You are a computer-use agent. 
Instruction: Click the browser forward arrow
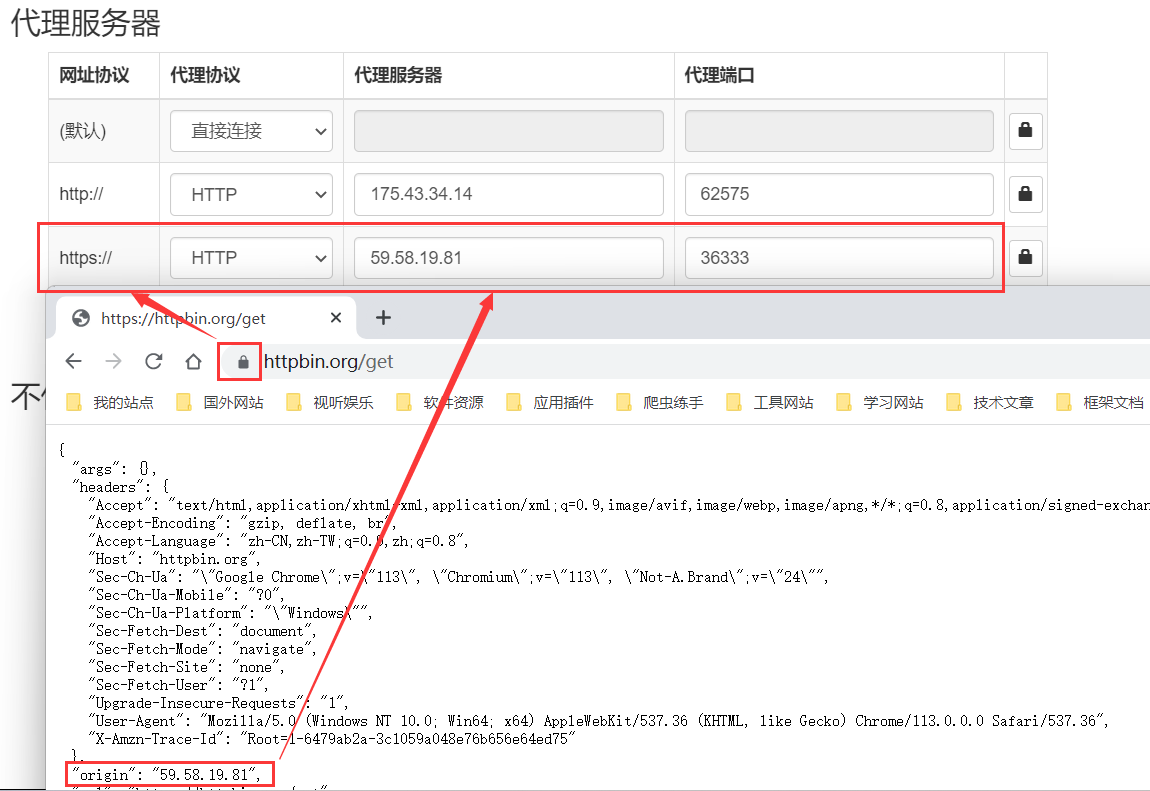(114, 361)
